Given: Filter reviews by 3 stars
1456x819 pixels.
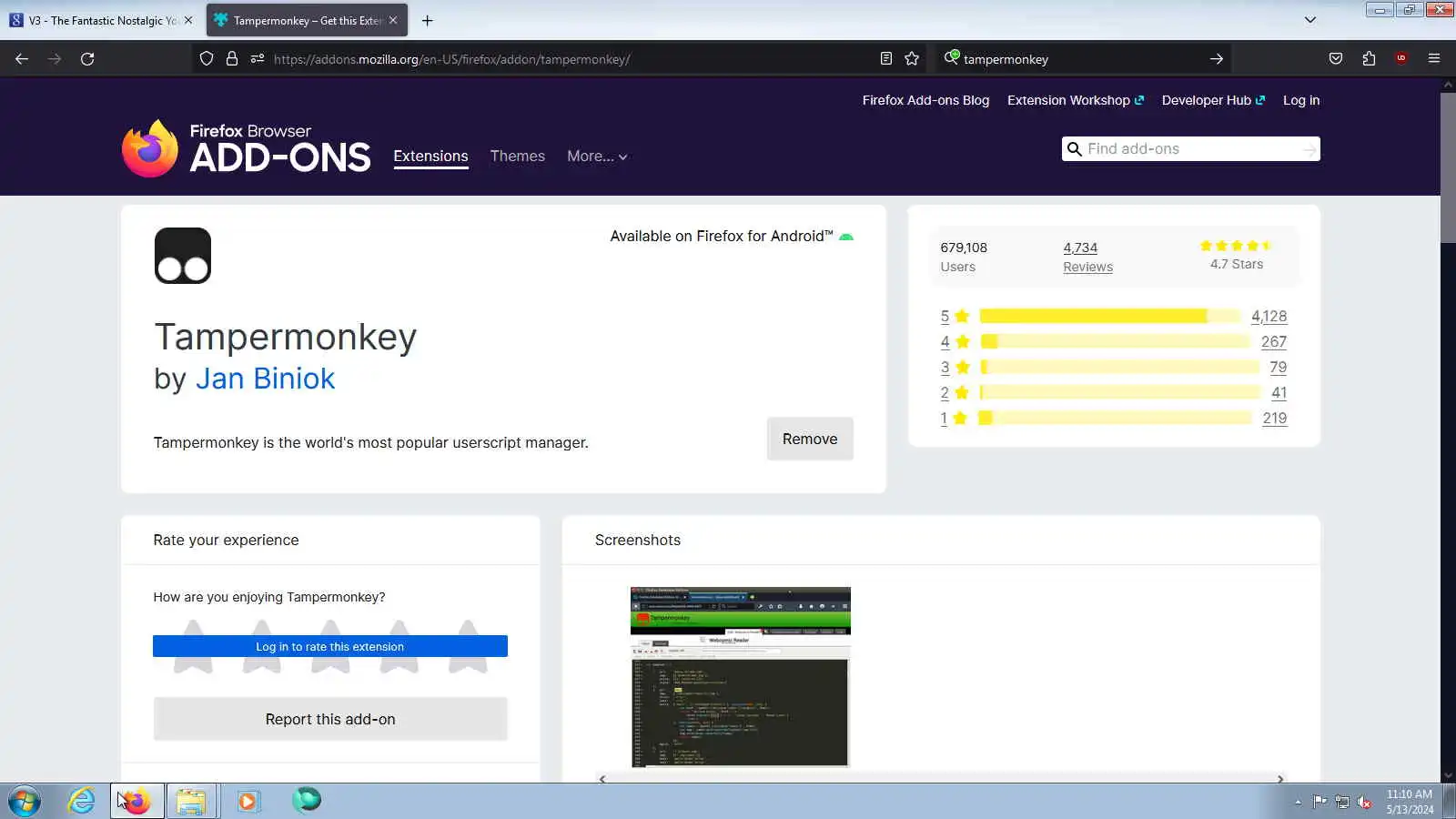Looking at the screenshot, I should (x=955, y=368).
